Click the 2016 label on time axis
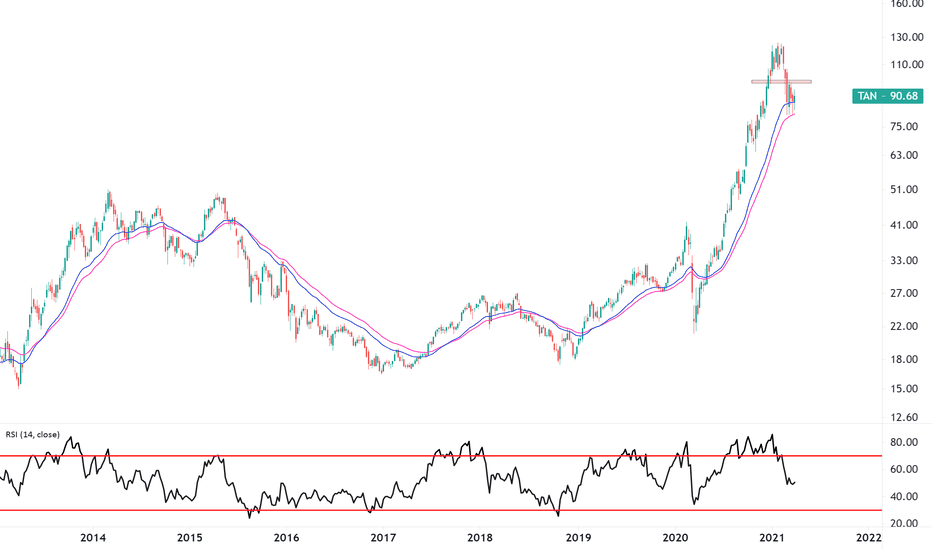This screenshot has width=932, height=550. [x=286, y=538]
